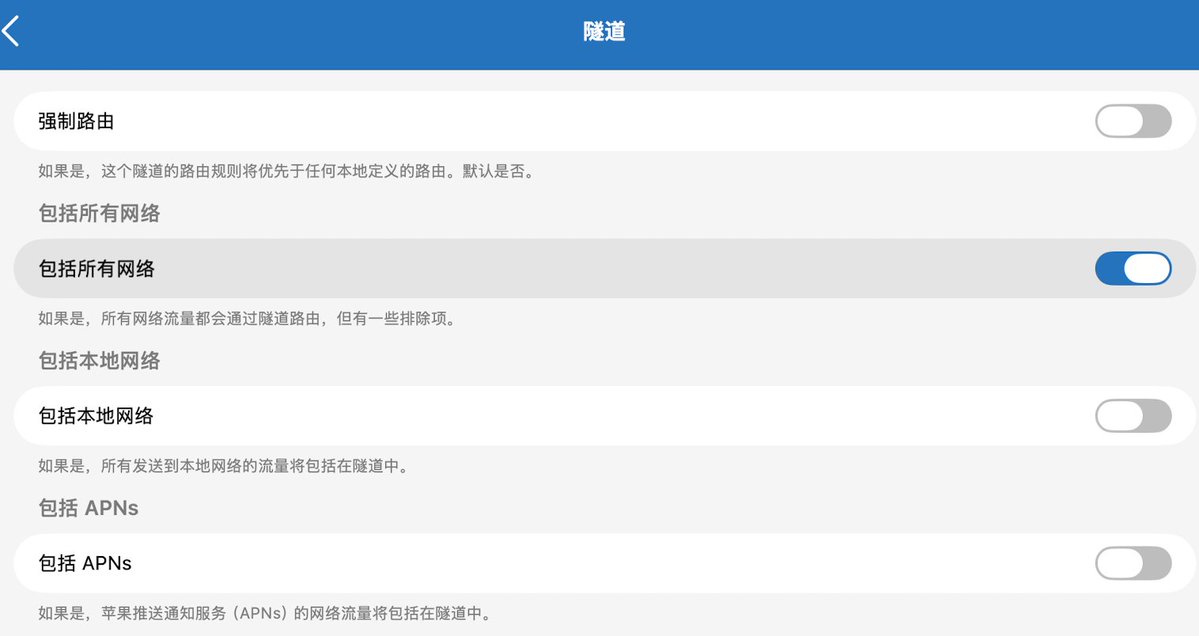The width and height of the screenshot is (1199, 636).
Task: Click the gray 包括 APNs section header
Action: click(89, 508)
